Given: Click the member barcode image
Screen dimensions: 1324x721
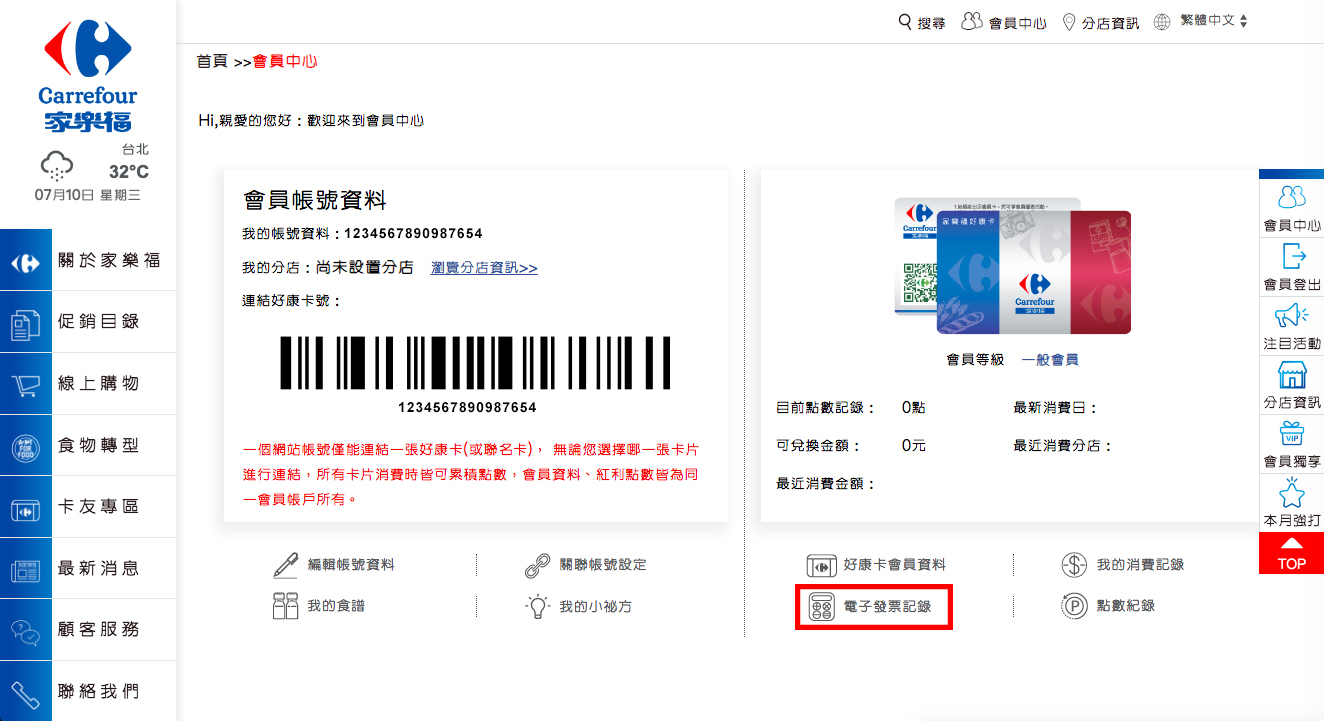Looking at the screenshot, I should tap(475, 362).
